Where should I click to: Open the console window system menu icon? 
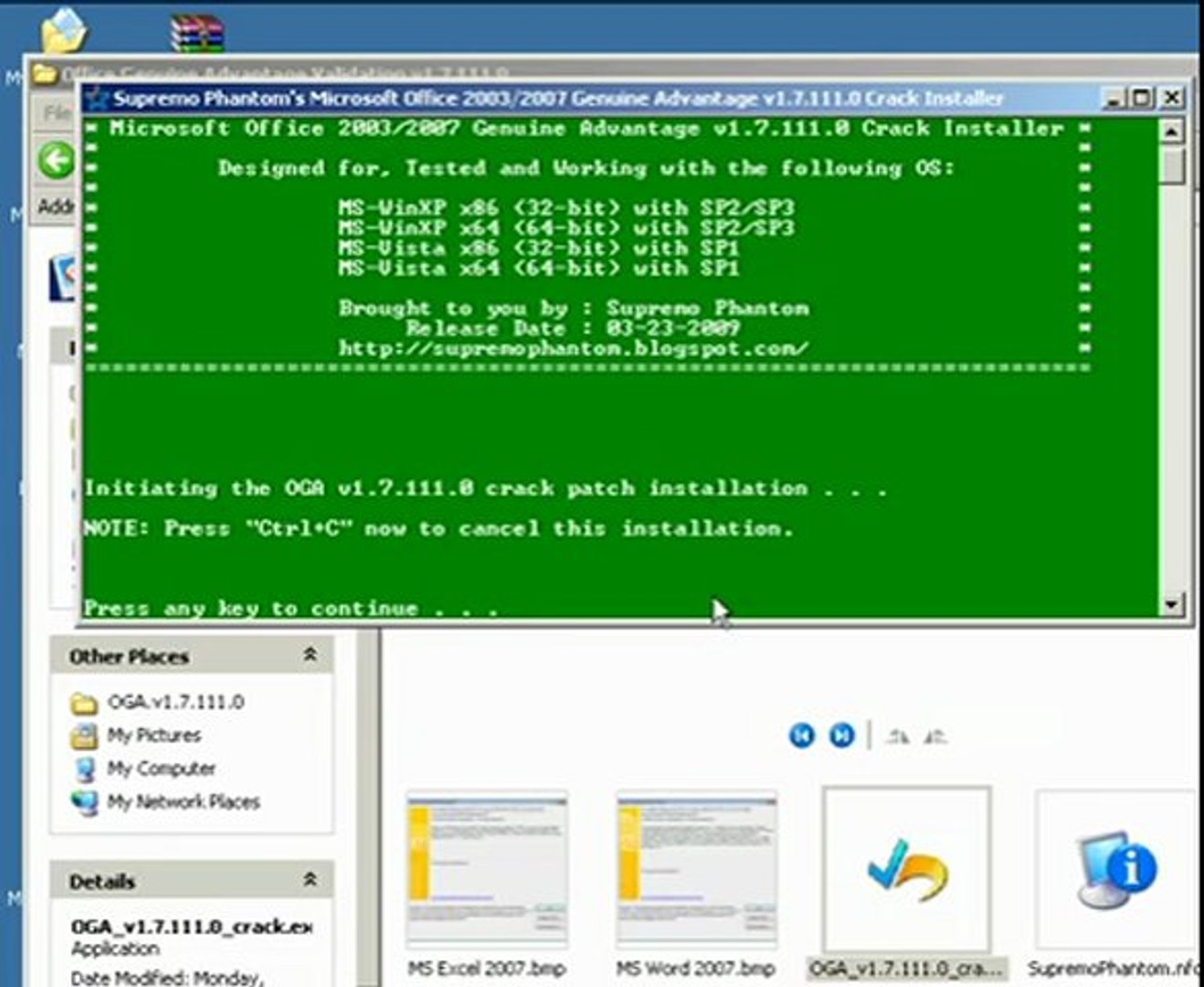(99, 98)
